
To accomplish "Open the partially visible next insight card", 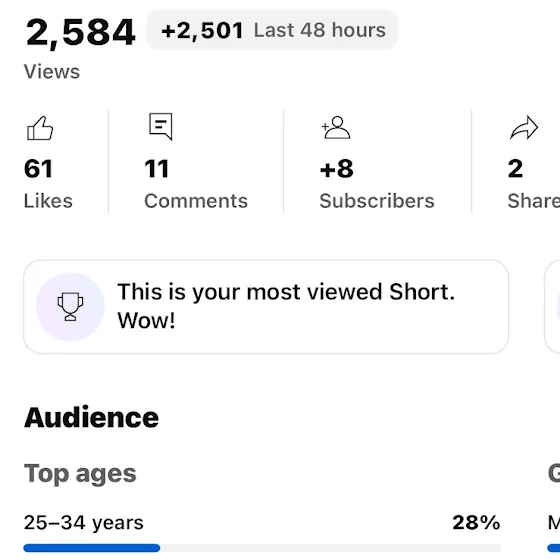I will click(552, 307).
